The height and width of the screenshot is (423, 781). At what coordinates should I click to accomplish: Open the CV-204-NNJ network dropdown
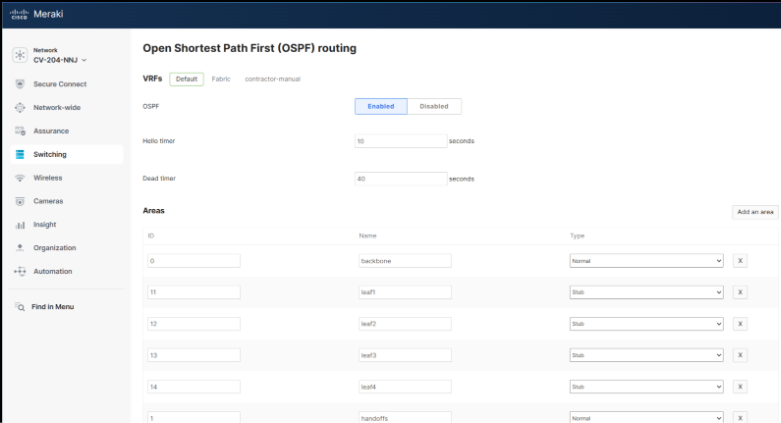(x=60, y=60)
